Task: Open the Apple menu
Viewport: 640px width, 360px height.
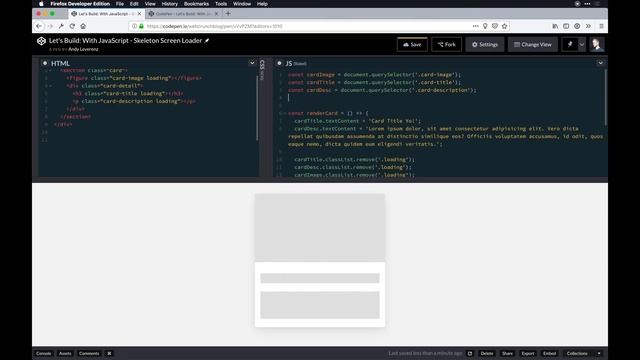Action: point(41,4)
